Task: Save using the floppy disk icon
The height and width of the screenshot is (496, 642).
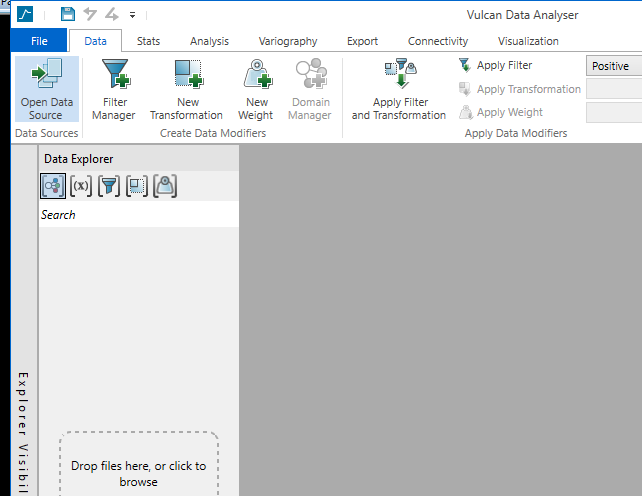Action: point(68,14)
